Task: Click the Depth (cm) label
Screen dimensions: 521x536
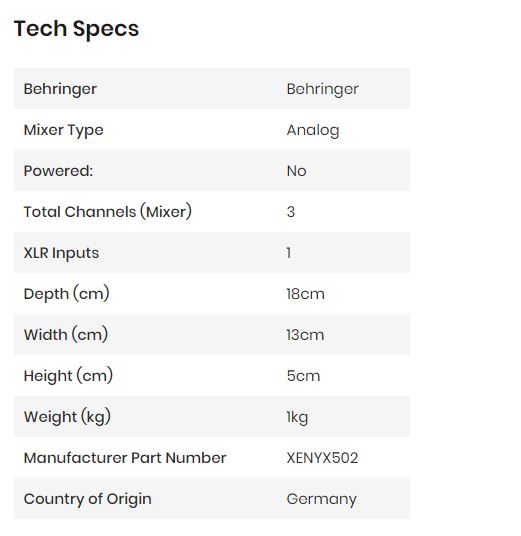Action: tap(67, 294)
